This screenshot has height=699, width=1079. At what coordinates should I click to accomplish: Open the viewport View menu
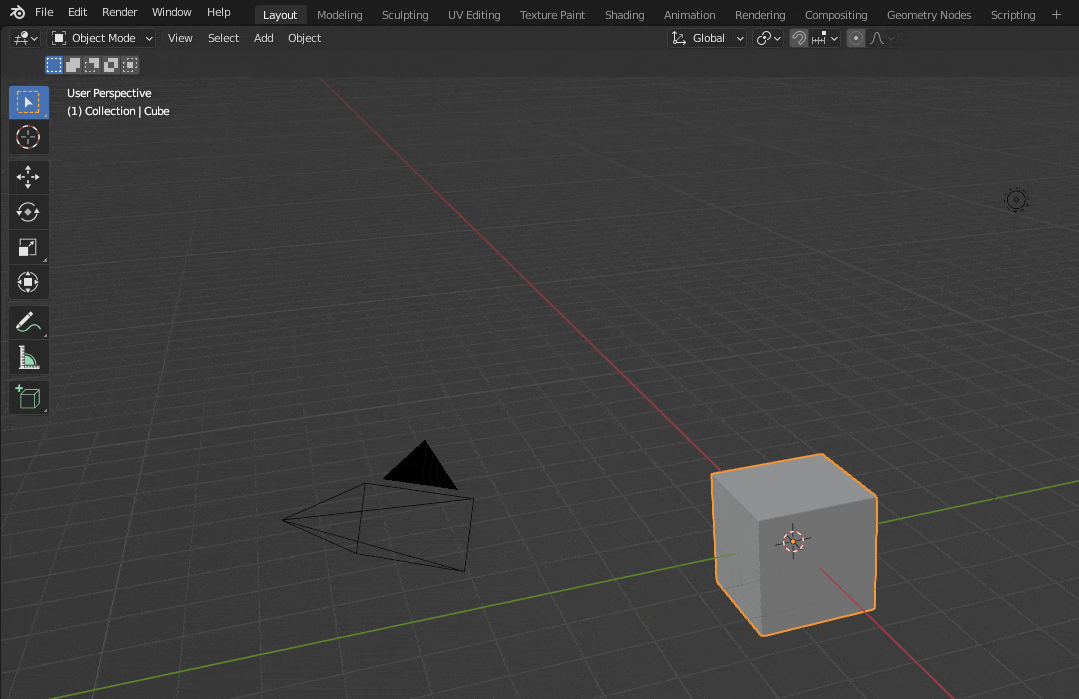(x=180, y=39)
